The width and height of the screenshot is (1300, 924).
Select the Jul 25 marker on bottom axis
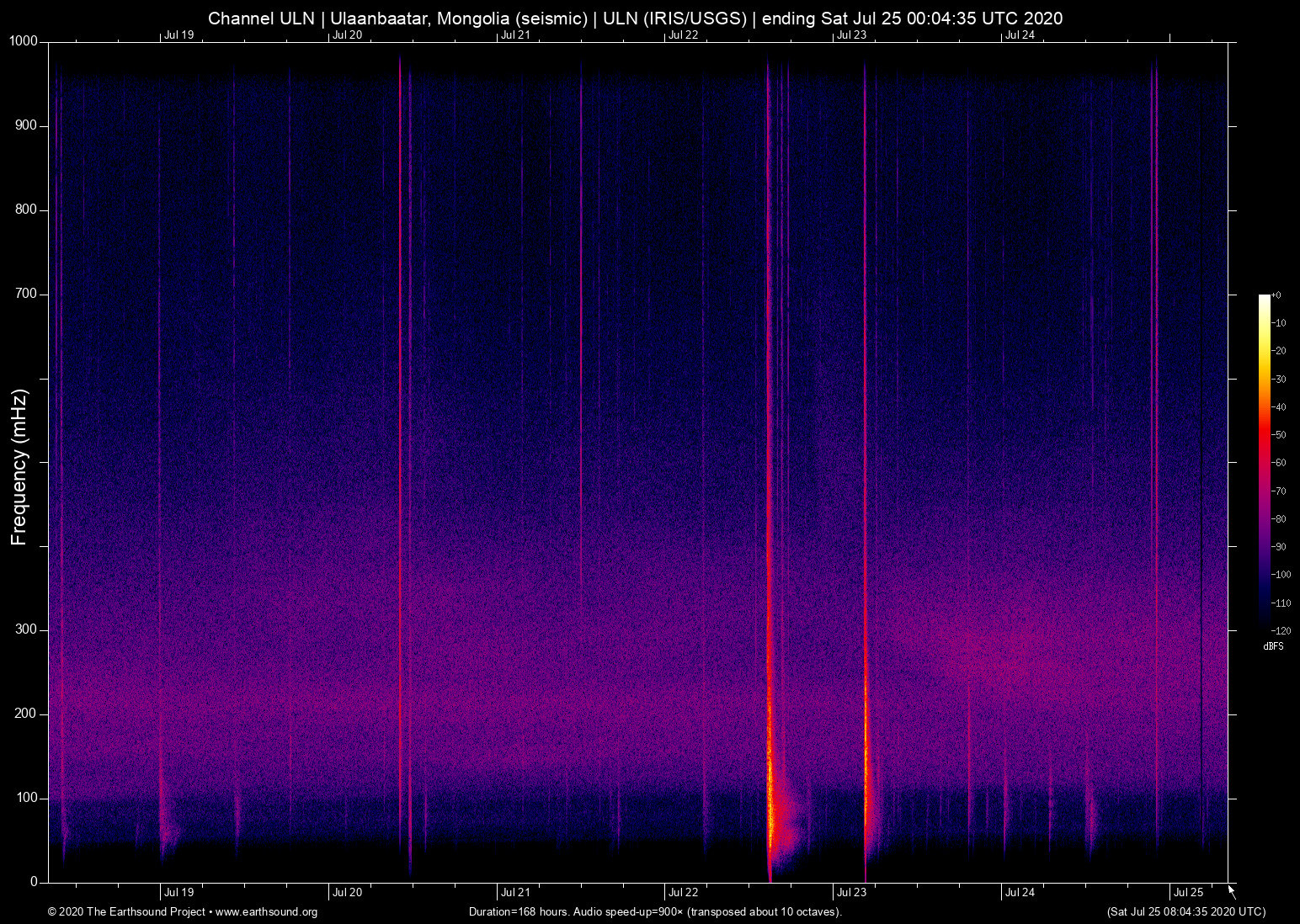pyautogui.click(x=1188, y=893)
